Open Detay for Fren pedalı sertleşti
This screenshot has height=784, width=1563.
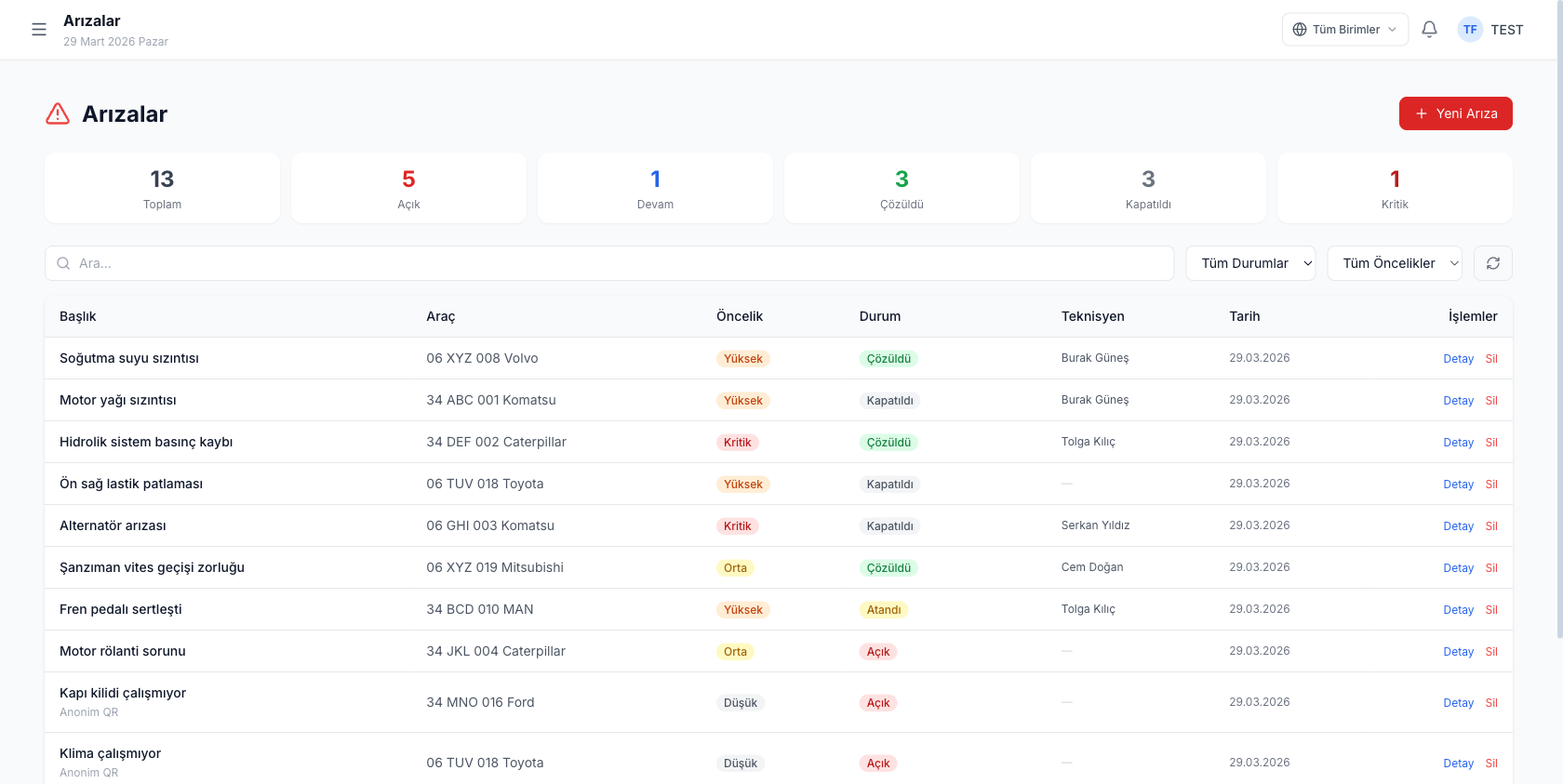pos(1458,610)
